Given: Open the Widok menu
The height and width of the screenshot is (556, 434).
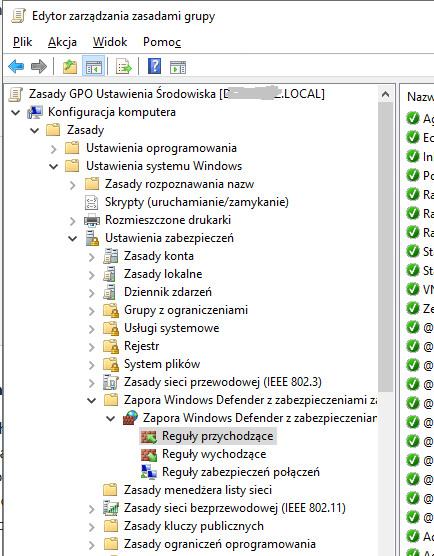Looking at the screenshot, I should 110,42.
